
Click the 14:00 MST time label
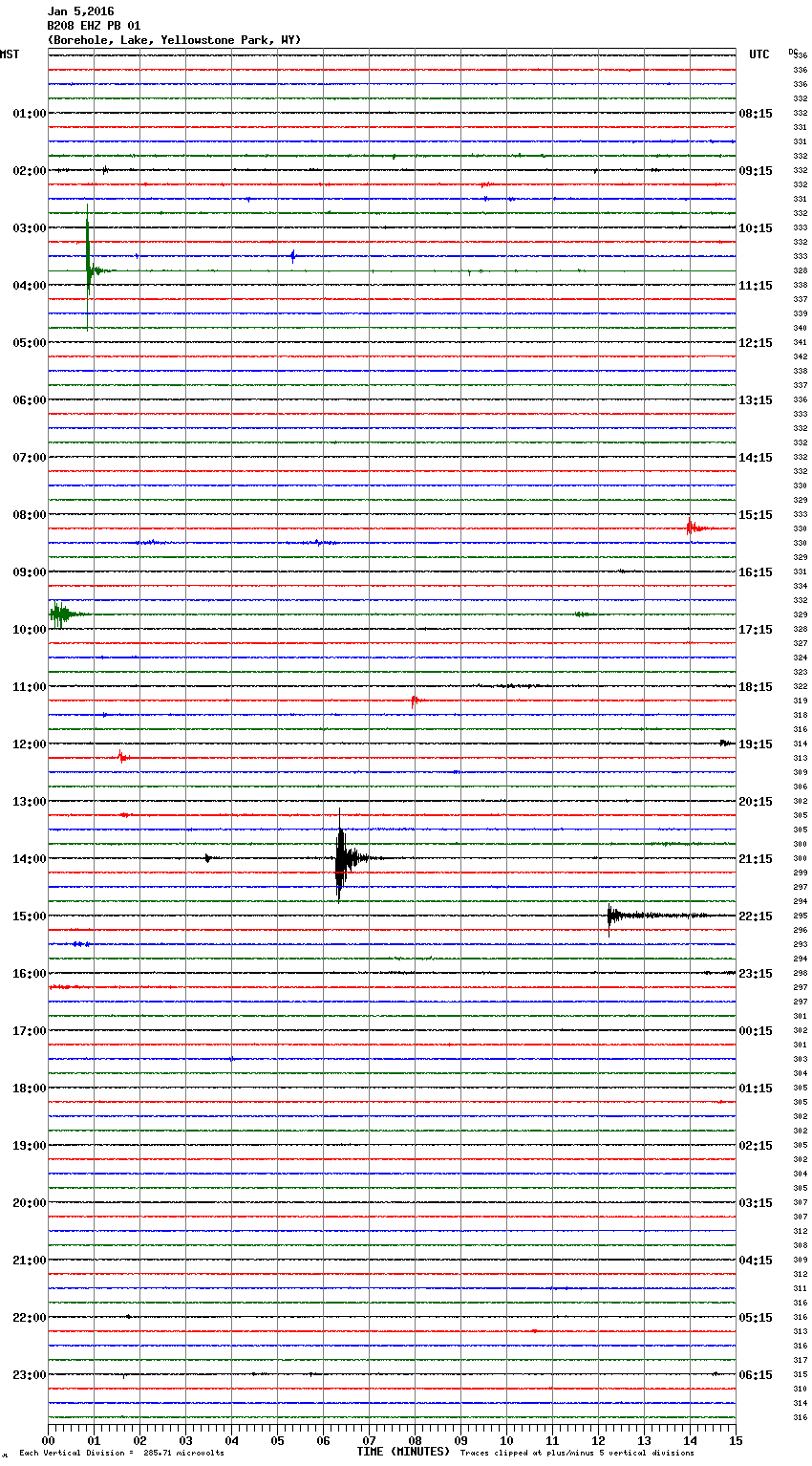click(30, 859)
